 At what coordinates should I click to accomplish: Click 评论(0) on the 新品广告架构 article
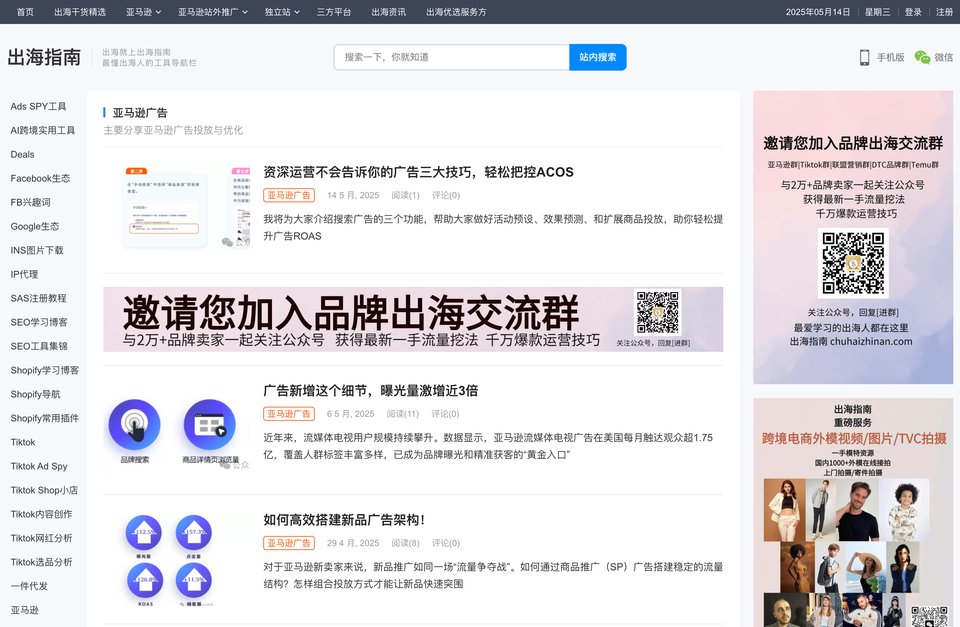point(445,543)
